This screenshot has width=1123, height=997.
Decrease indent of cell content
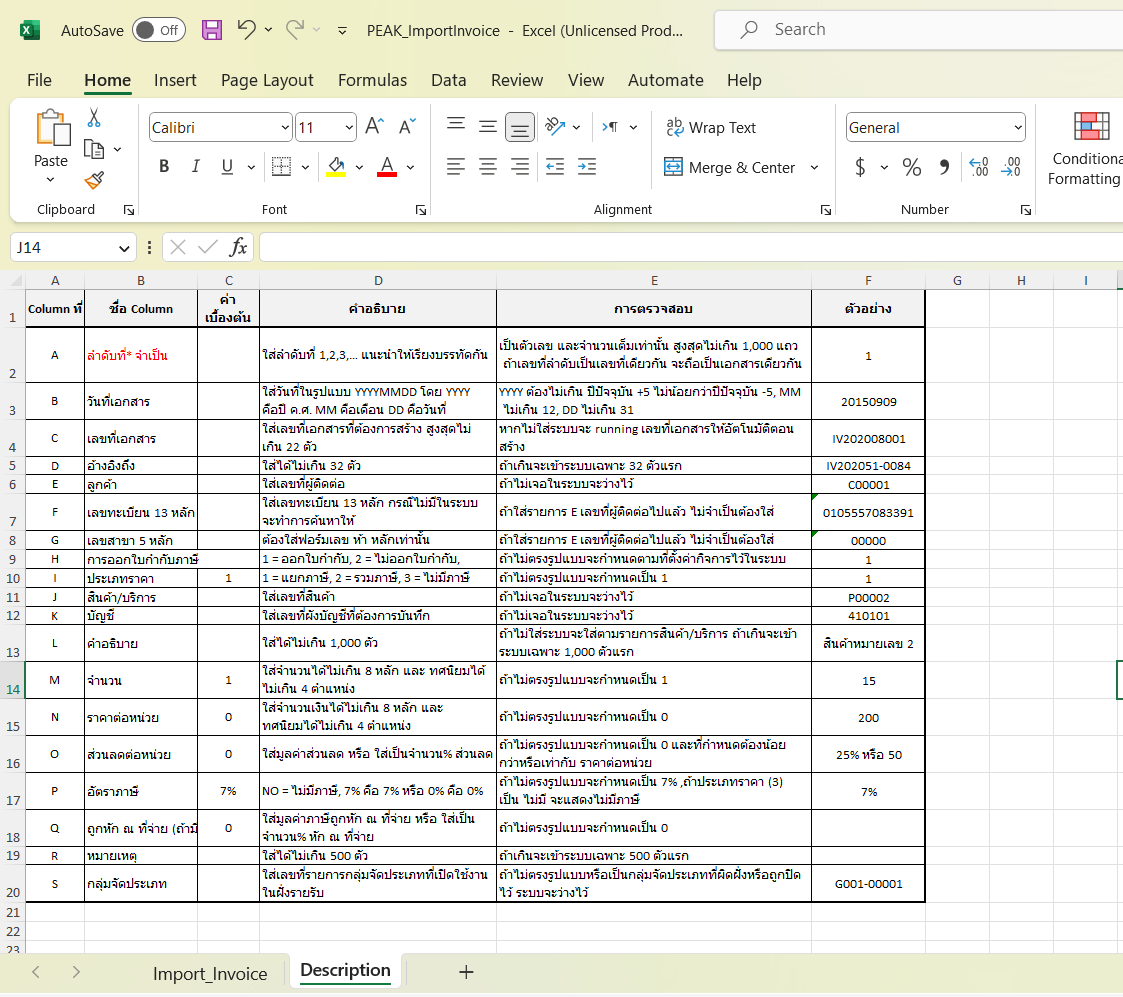(x=555, y=167)
